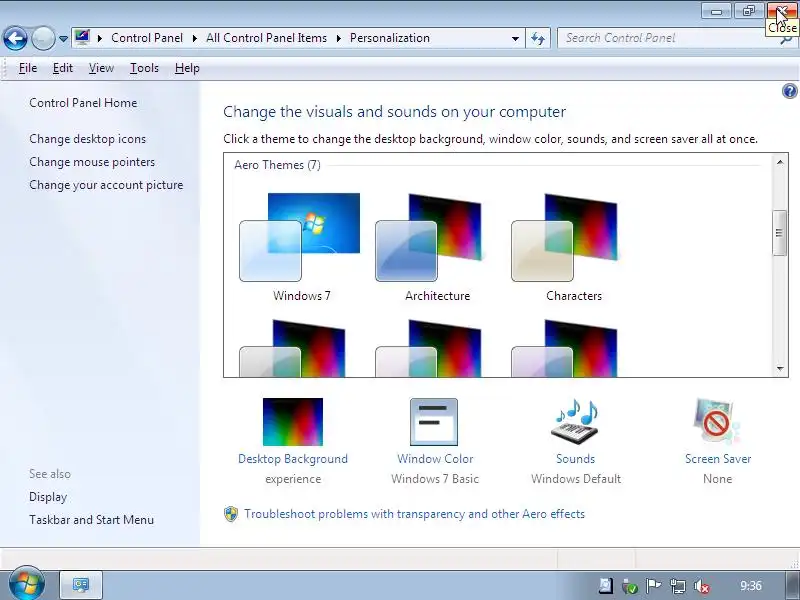Expand arrow after All Control Panel Items
This screenshot has height=600, width=800.
click(339, 38)
